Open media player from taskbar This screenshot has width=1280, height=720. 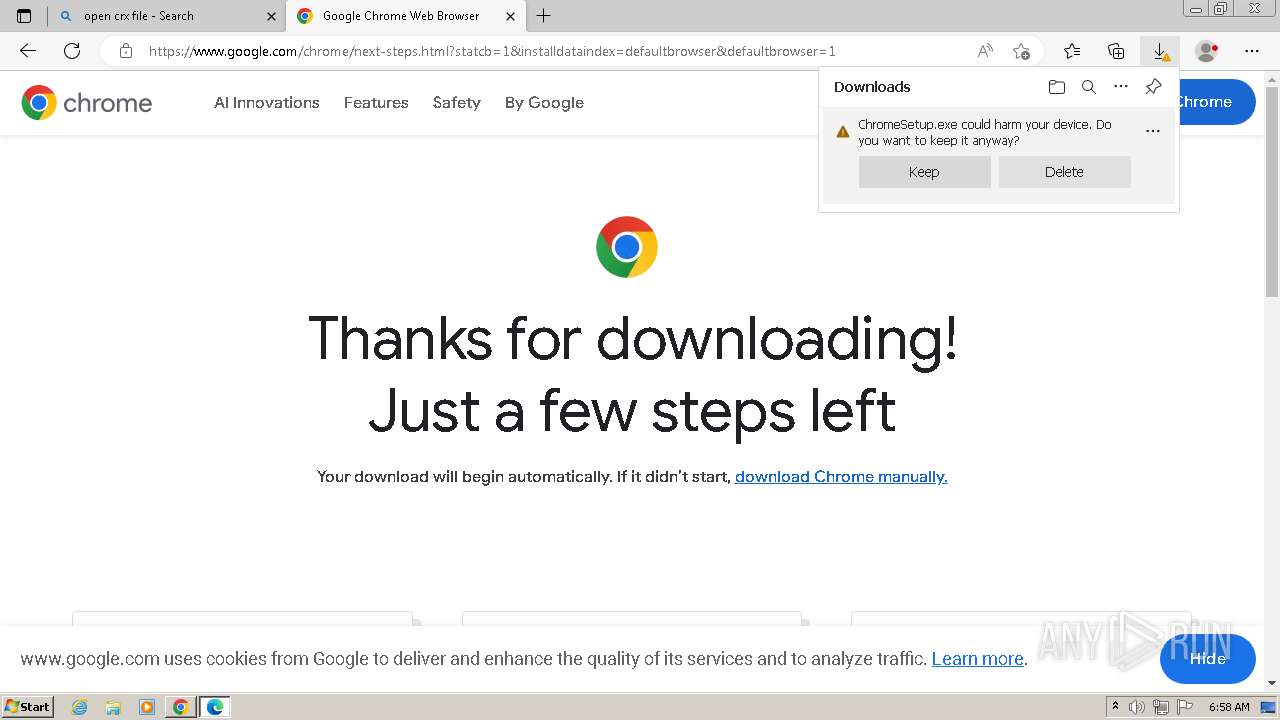146,707
